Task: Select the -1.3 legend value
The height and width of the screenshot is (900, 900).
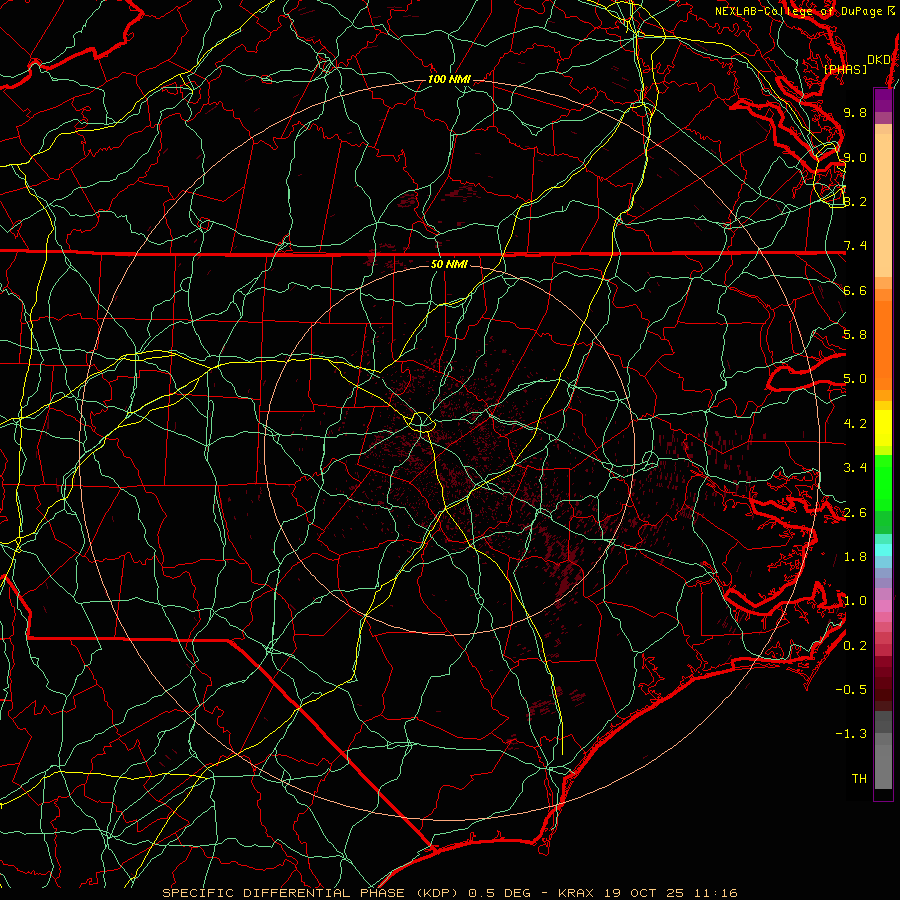Action: click(851, 734)
